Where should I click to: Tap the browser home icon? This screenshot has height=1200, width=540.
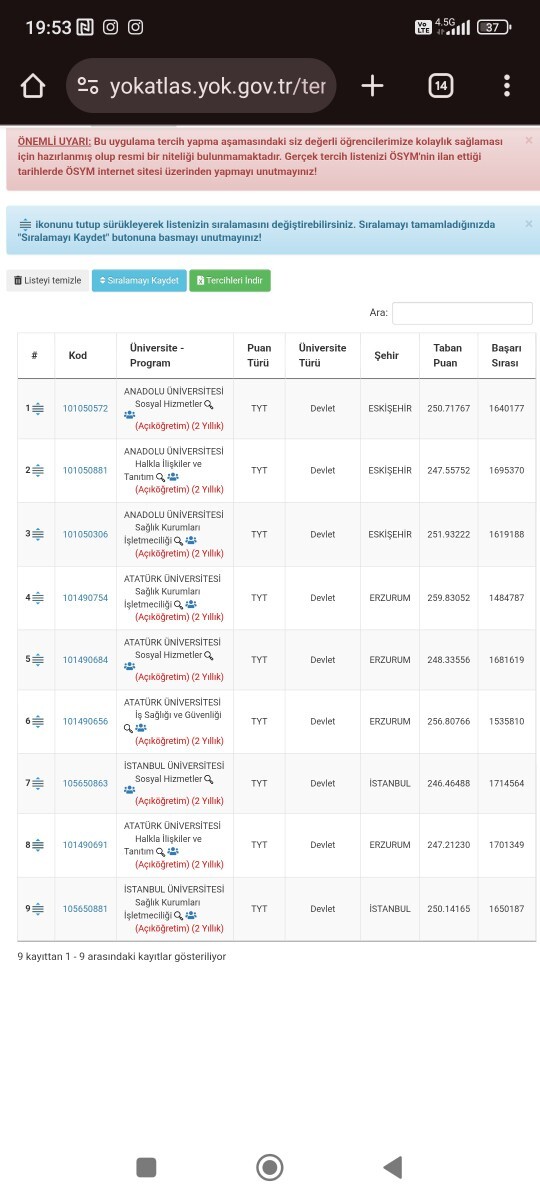click(33, 86)
